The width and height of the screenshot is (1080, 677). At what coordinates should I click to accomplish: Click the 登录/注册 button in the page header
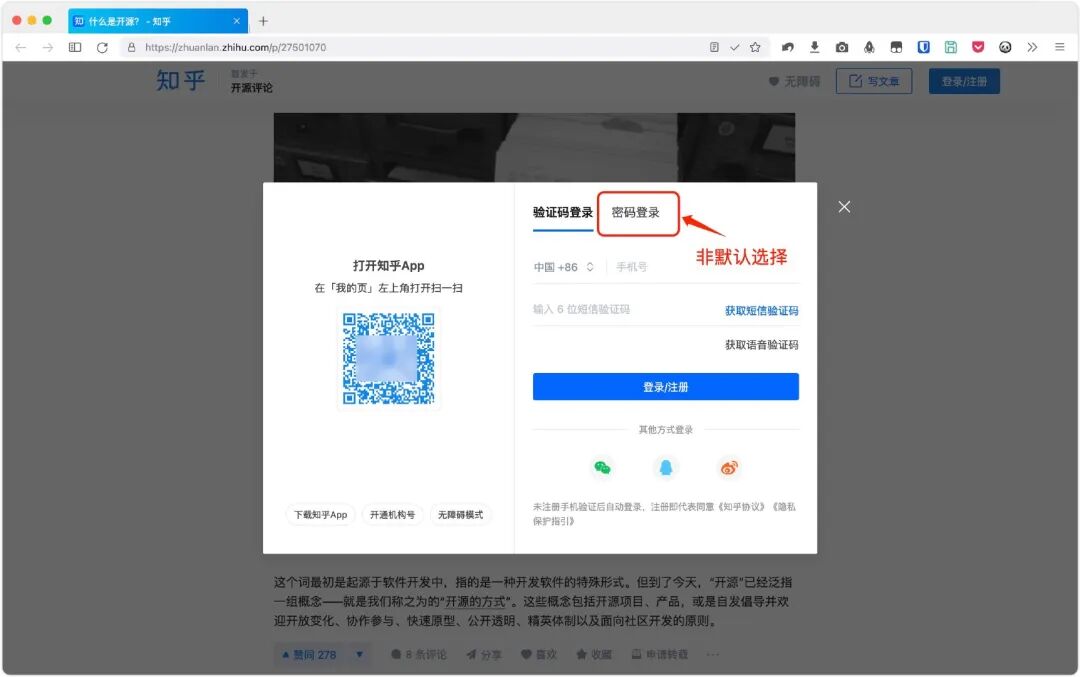point(964,81)
